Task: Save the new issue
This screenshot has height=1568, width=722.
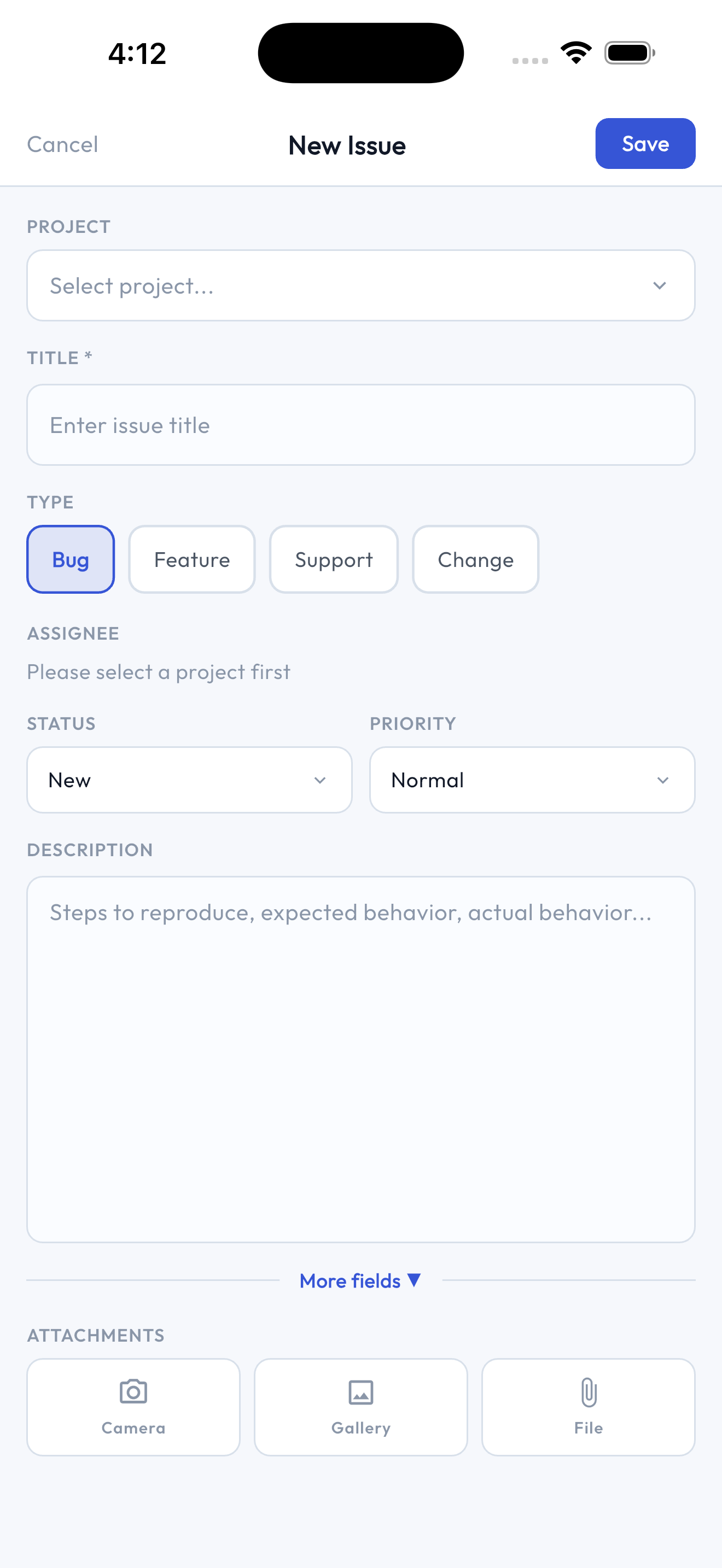Action: click(x=645, y=144)
